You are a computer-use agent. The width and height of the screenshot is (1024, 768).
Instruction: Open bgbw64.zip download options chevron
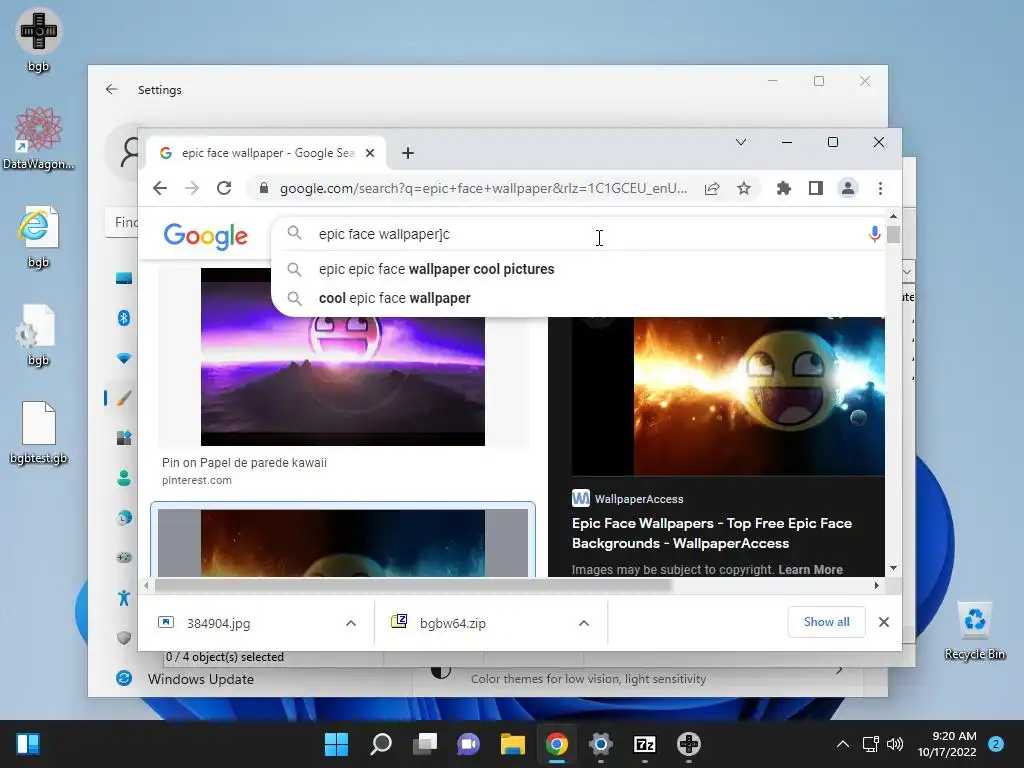tap(584, 623)
